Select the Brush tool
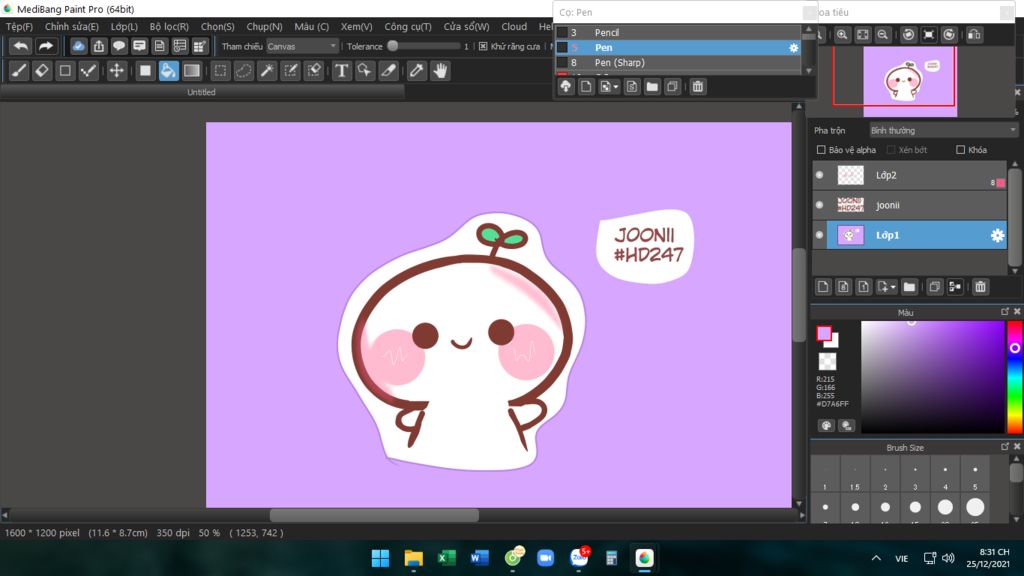Viewport: 1024px width, 576px height. (19, 71)
